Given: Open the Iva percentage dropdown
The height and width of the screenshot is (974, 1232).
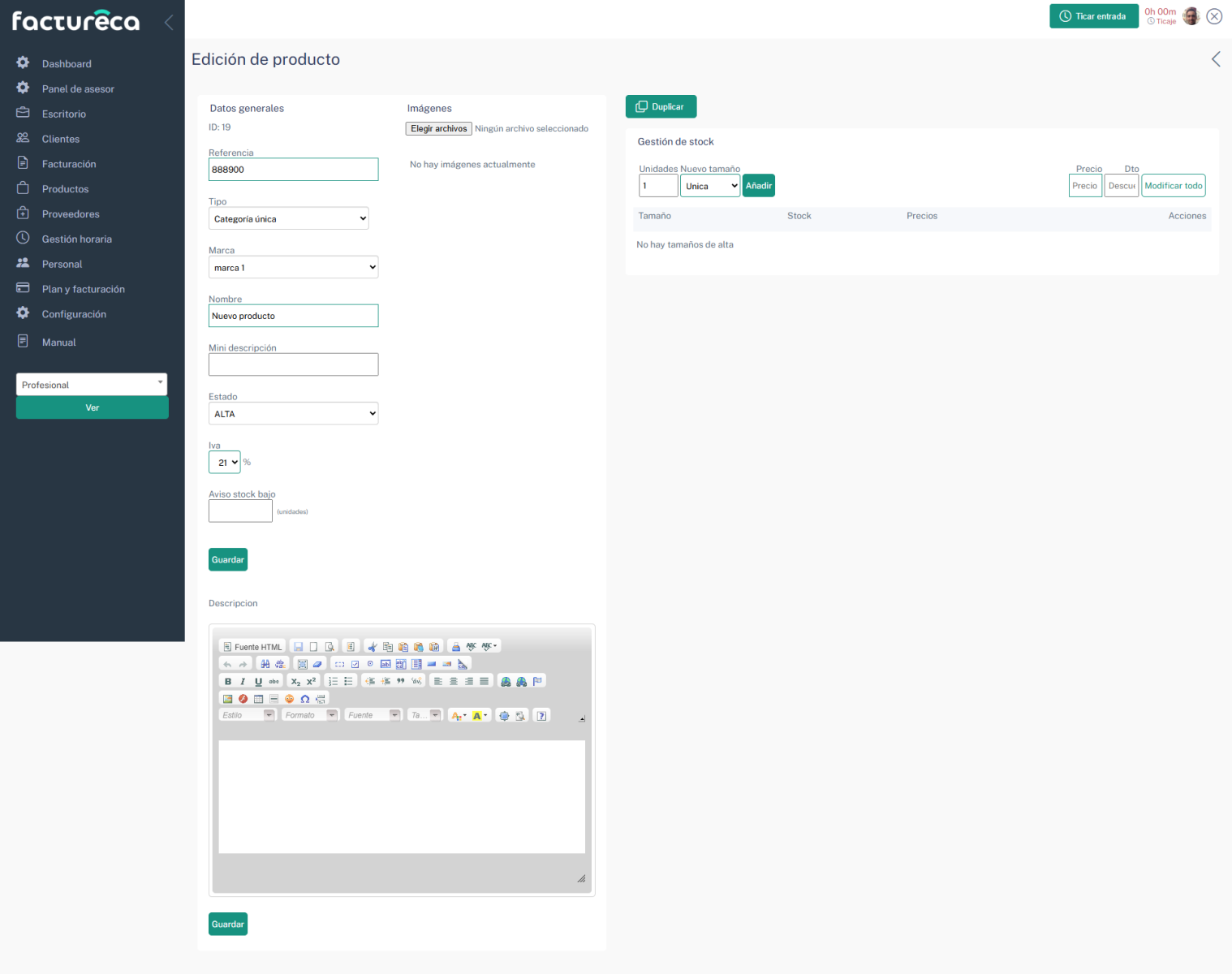Looking at the screenshot, I should (x=225, y=463).
